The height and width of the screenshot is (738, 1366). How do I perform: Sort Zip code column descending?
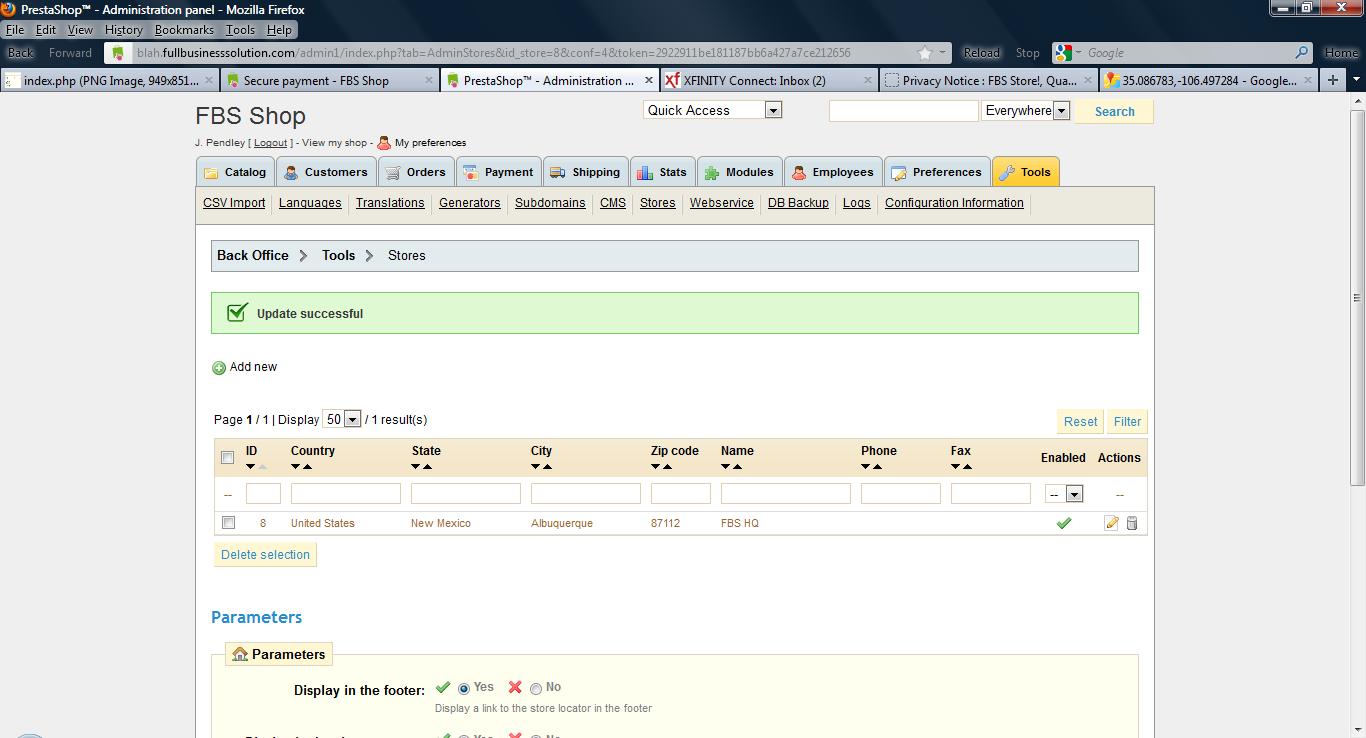[655, 467]
